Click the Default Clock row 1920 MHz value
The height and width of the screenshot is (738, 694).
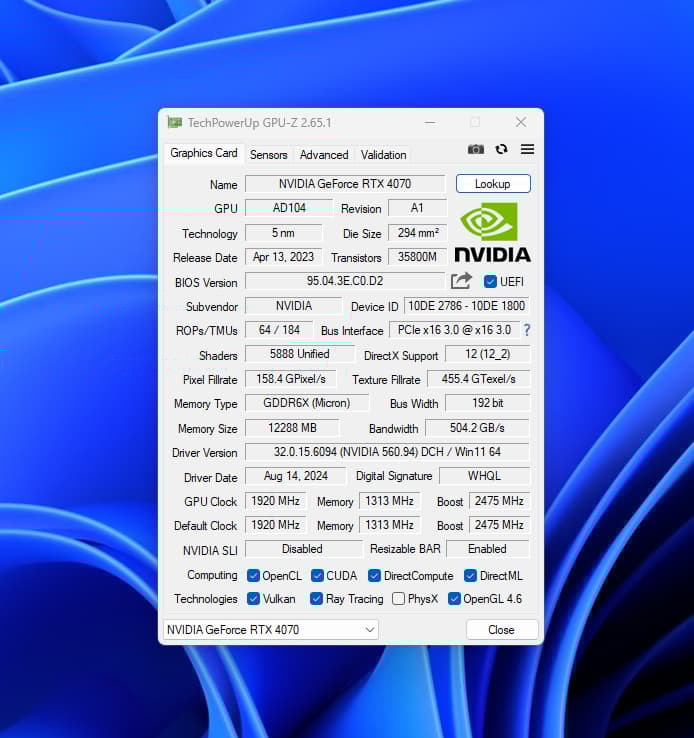click(275, 525)
